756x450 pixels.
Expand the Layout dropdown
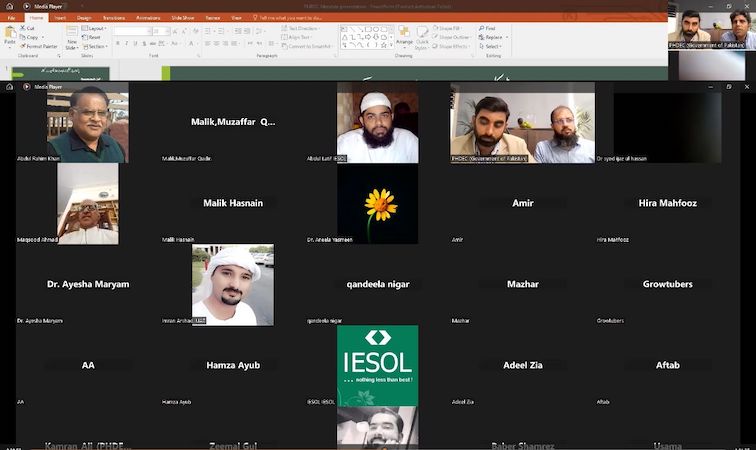(96, 28)
